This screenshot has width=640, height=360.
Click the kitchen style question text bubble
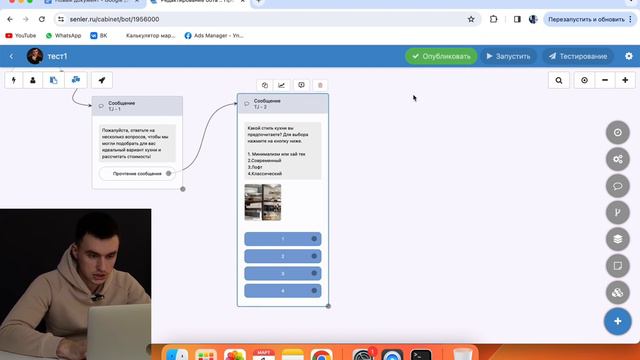(282, 151)
